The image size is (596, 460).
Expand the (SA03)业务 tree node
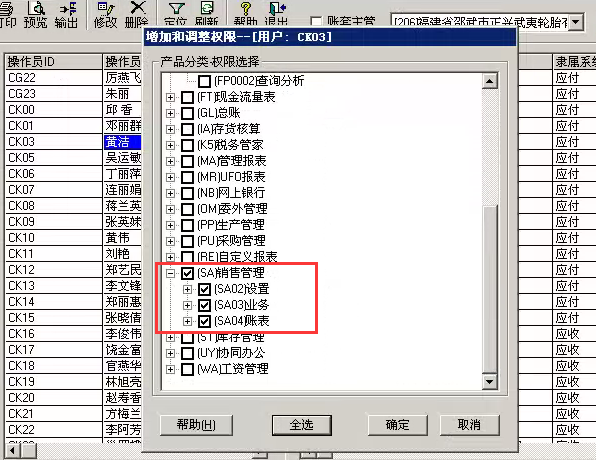[187, 305]
